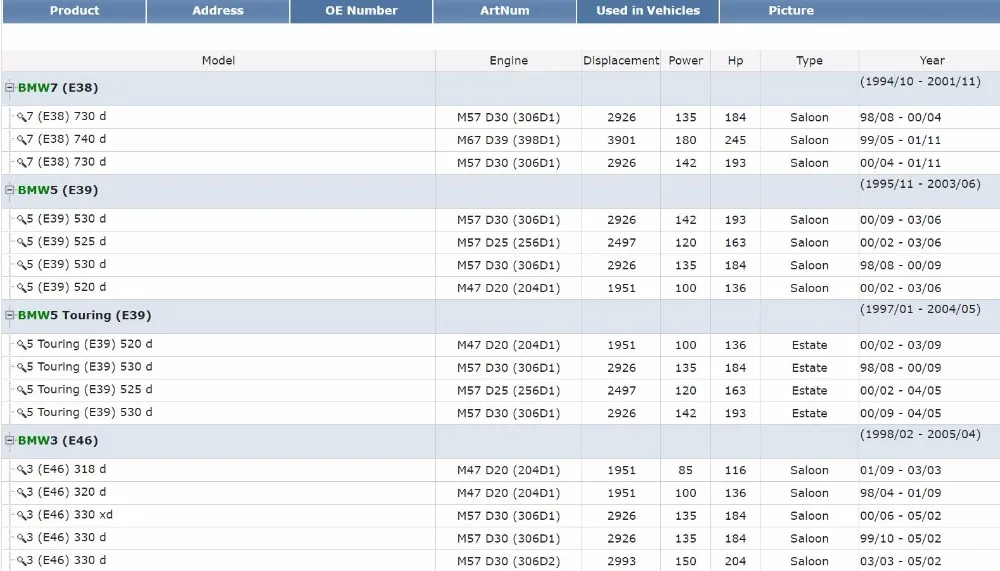Open the 5 Touring (E39) 520 d entry
Viewport: 1000px width, 571px height.
tap(89, 344)
